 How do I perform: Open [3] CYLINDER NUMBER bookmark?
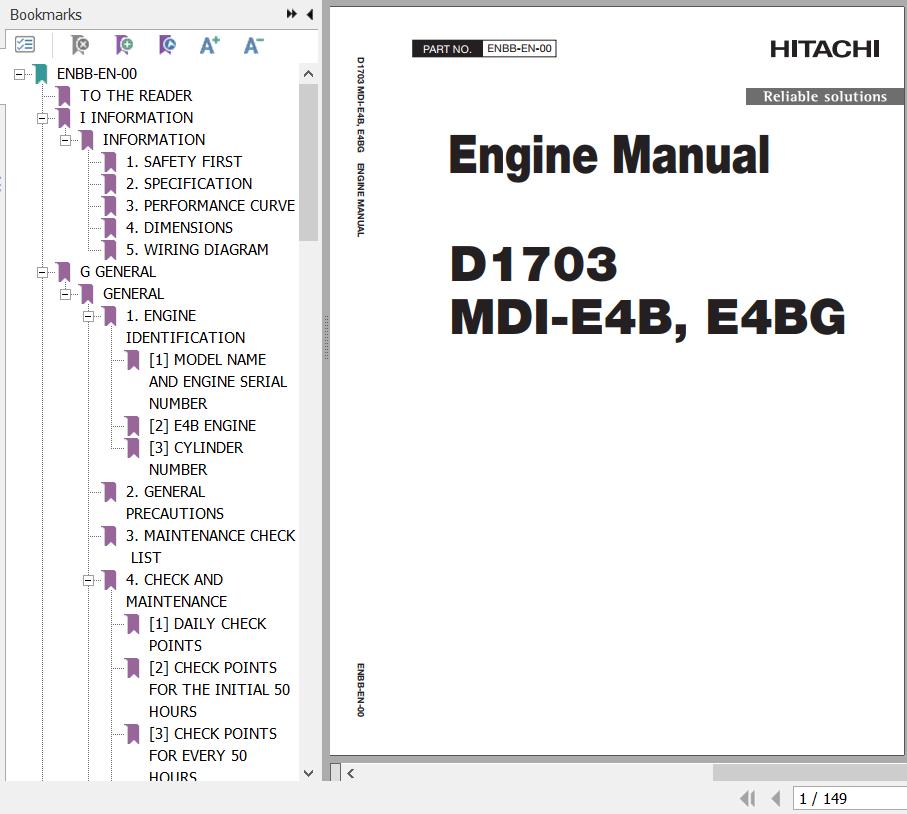click(196, 458)
